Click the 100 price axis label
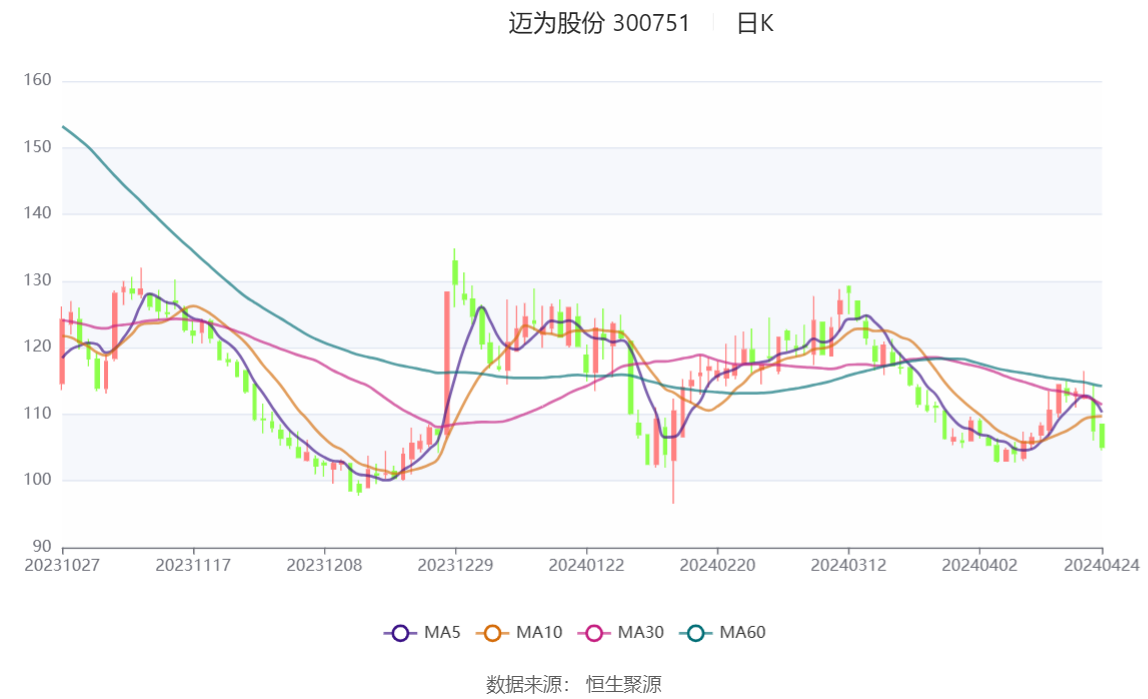1148x699 pixels. (37, 479)
